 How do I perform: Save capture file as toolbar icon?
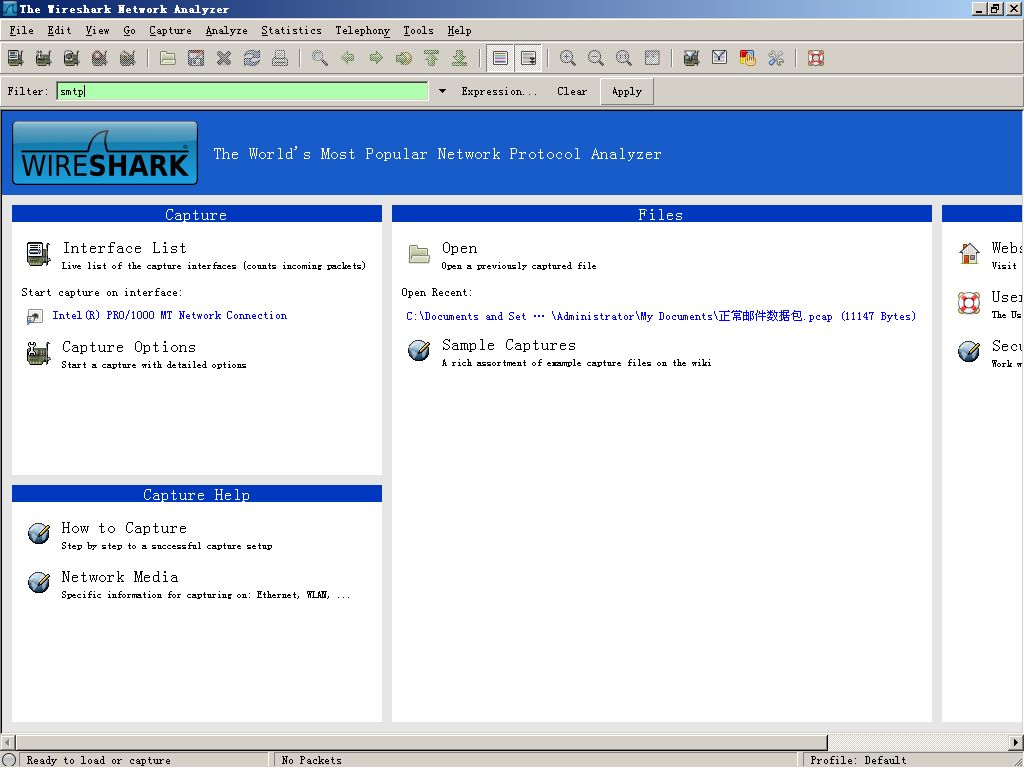[196, 58]
